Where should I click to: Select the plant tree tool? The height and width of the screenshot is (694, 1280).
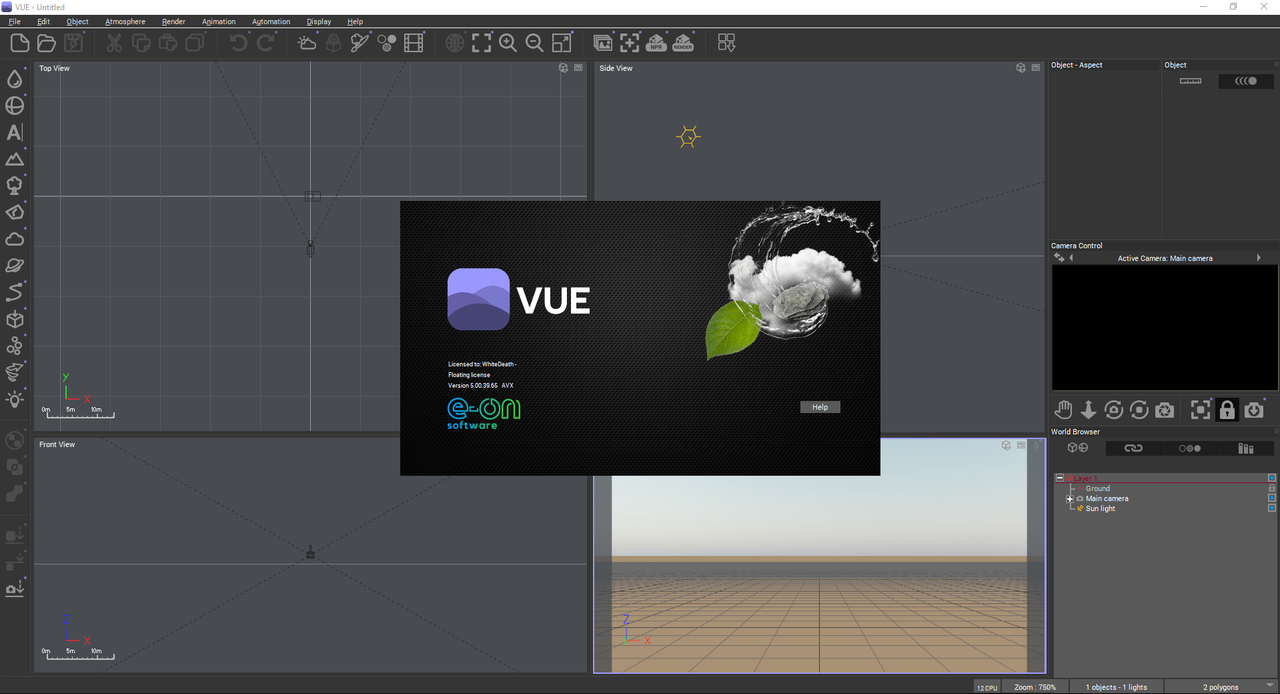click(x=15, y=185)
